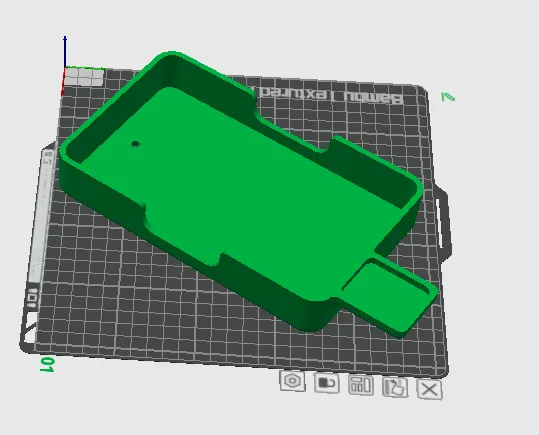
Task: Arrange objects on this plate
Action: 361,385
